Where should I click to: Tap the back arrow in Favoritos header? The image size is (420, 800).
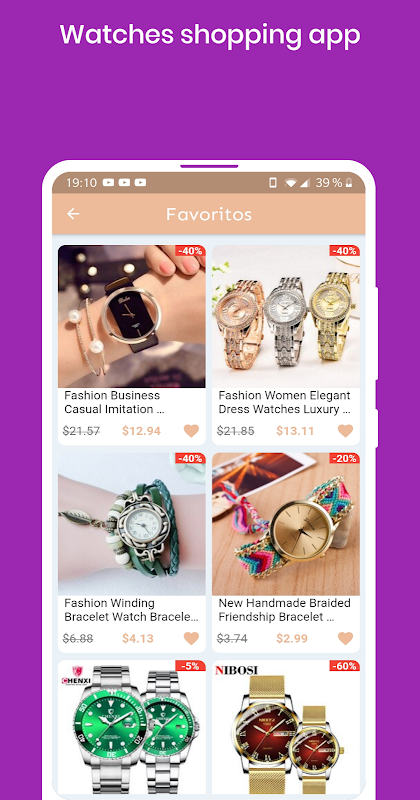(x=73, y=214)
